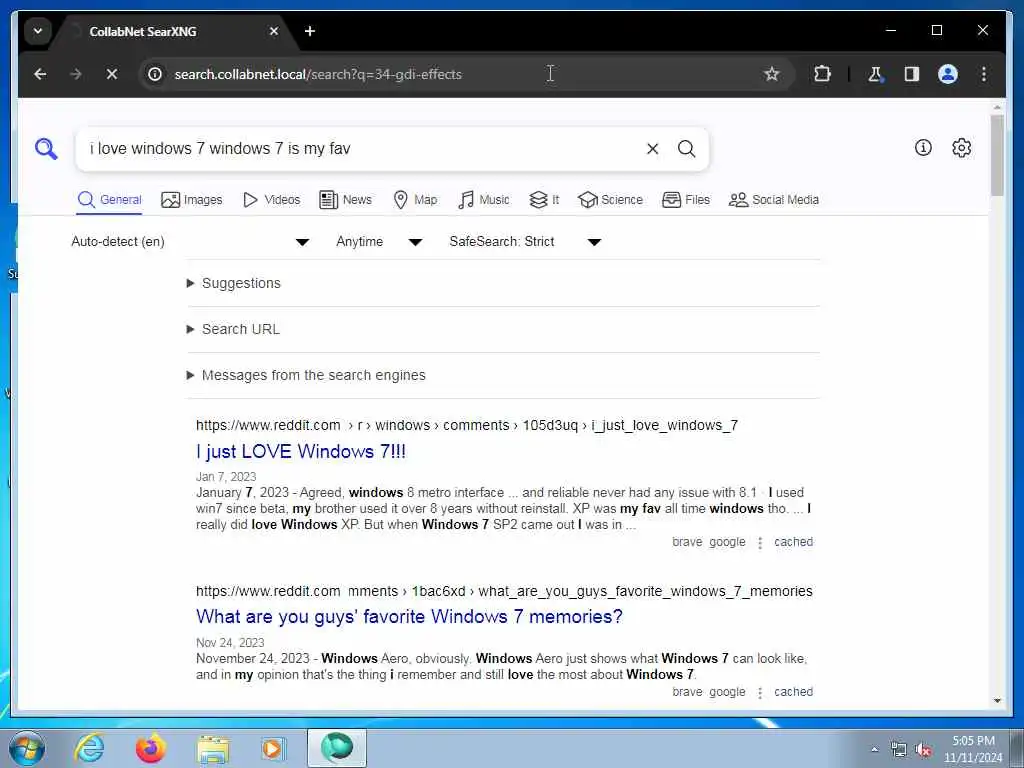1024x768 pixels.
Task: Click the SearXNG magnifier logo
Action: pos(46,149)
